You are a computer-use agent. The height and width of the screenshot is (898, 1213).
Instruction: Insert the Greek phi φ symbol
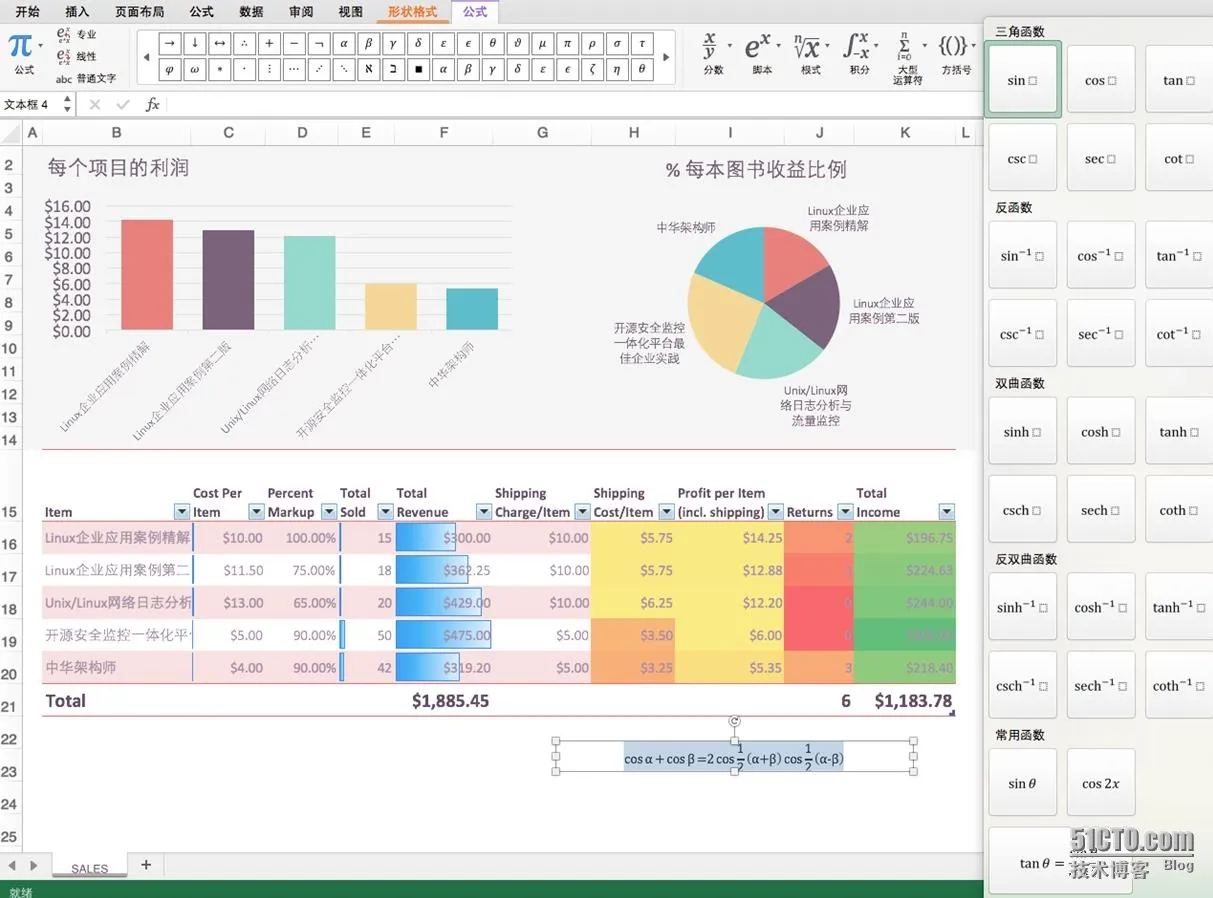click(170, 69)
